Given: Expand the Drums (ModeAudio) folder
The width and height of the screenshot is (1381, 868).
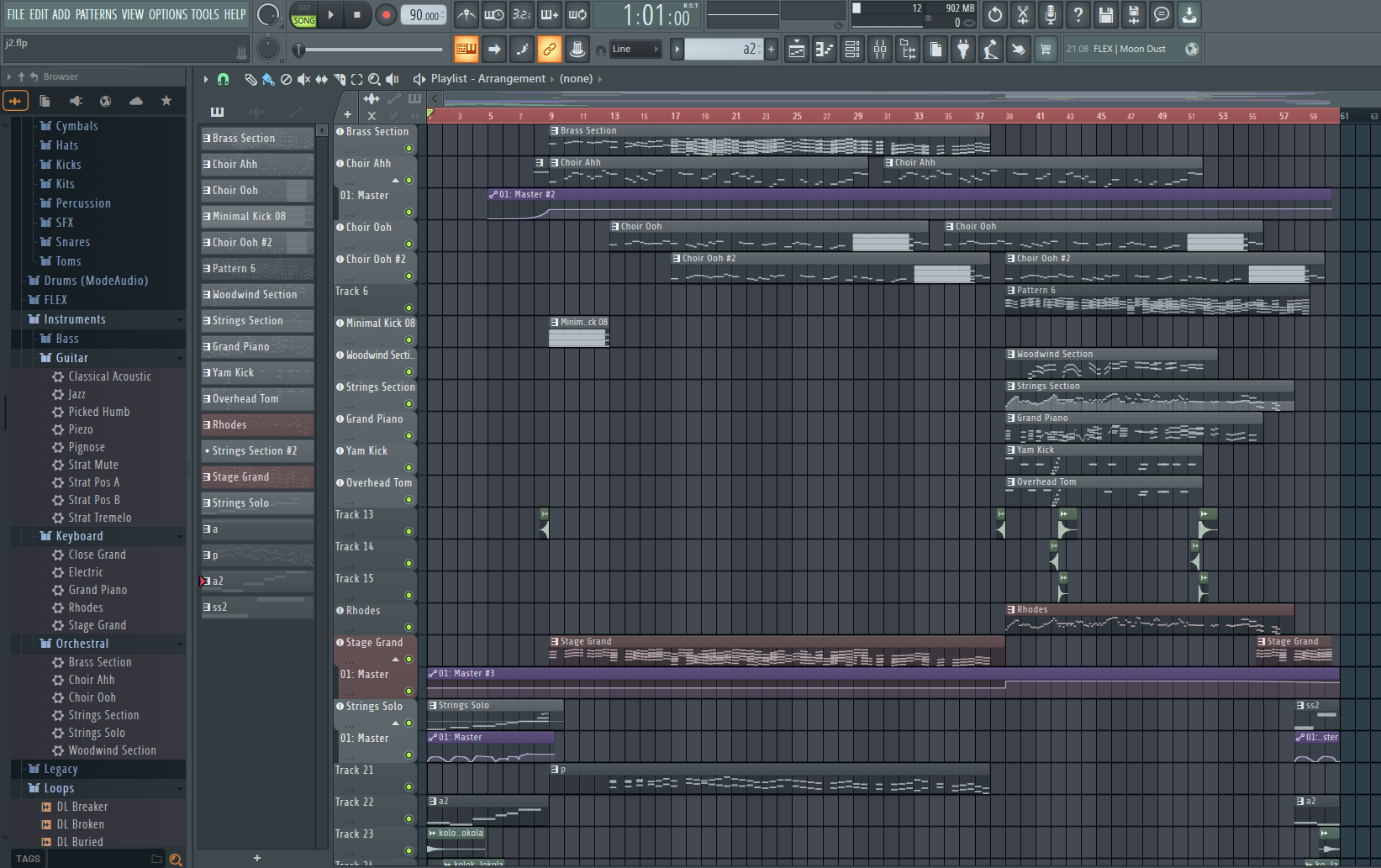Looking at the screenshot, I should [97, 281].
